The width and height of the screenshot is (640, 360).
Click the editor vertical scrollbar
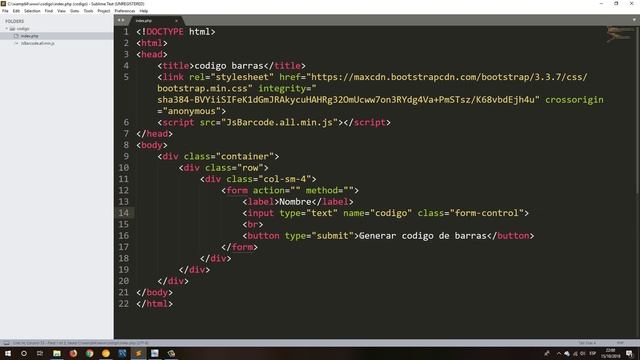point(638,110)
